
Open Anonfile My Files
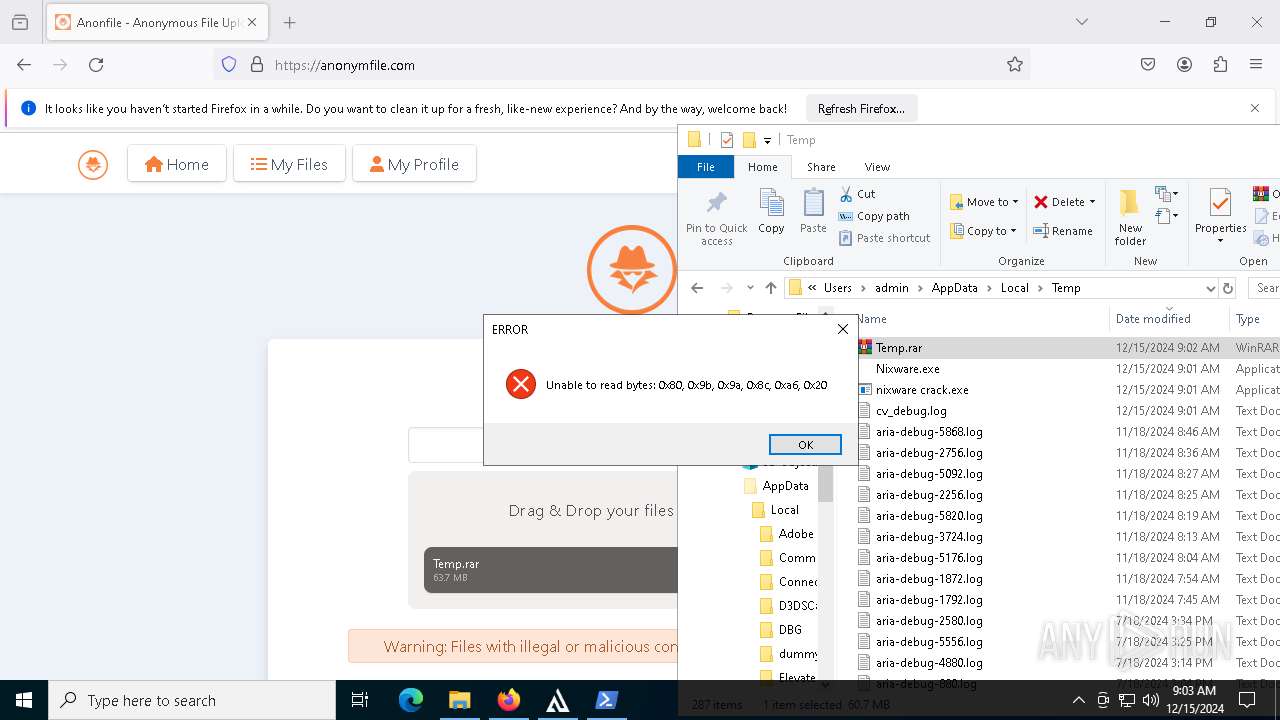[x=289, y=164]
